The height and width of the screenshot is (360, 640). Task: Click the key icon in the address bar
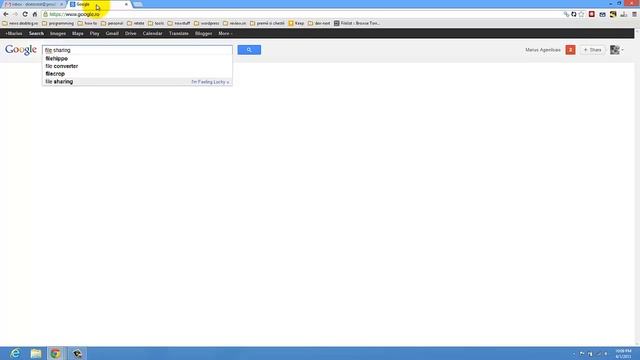(x=566, y=14)
